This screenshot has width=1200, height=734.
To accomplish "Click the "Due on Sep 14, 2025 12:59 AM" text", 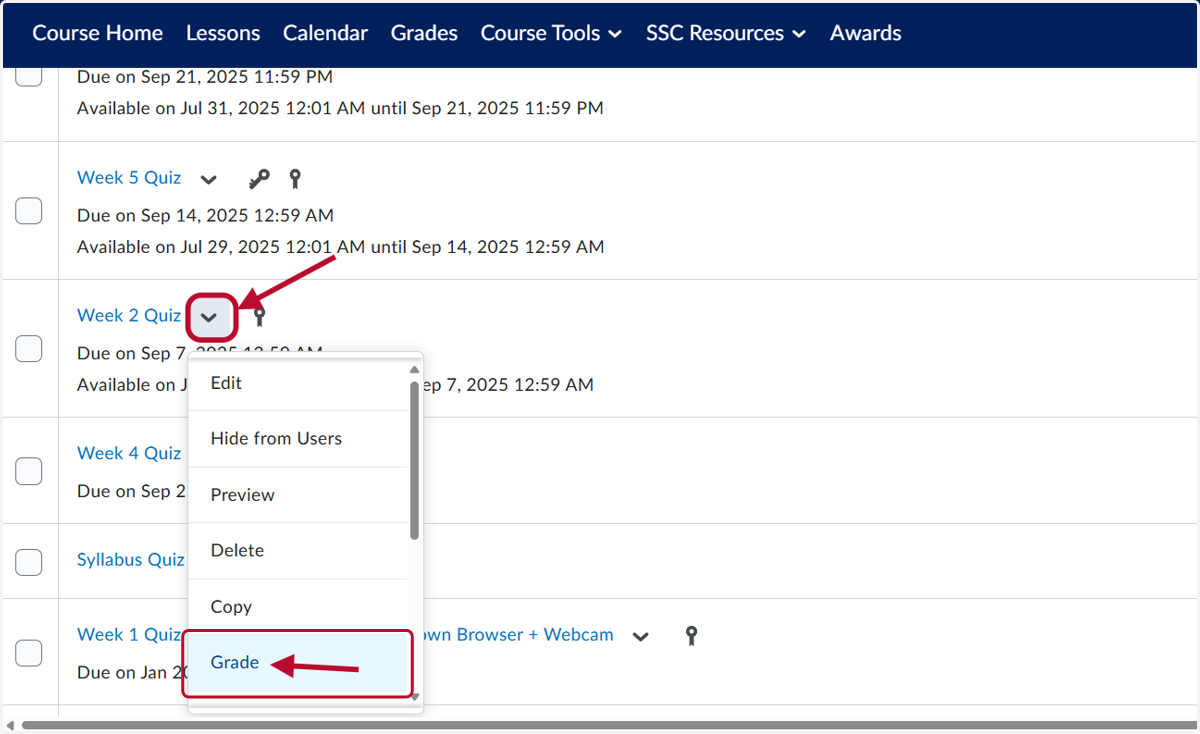I will click(205, 216).
